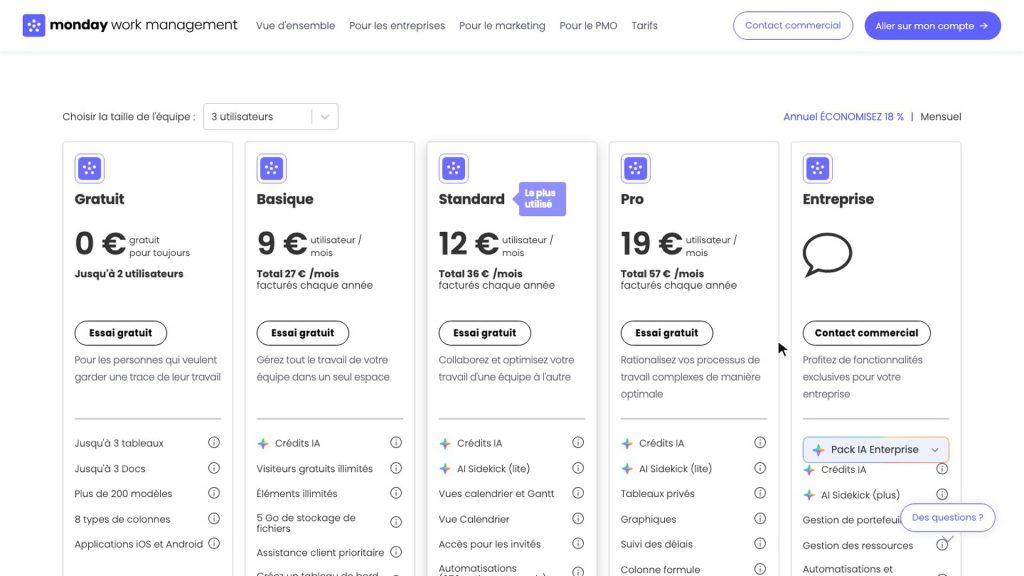Click the Gratuit plan product icon

89,168
